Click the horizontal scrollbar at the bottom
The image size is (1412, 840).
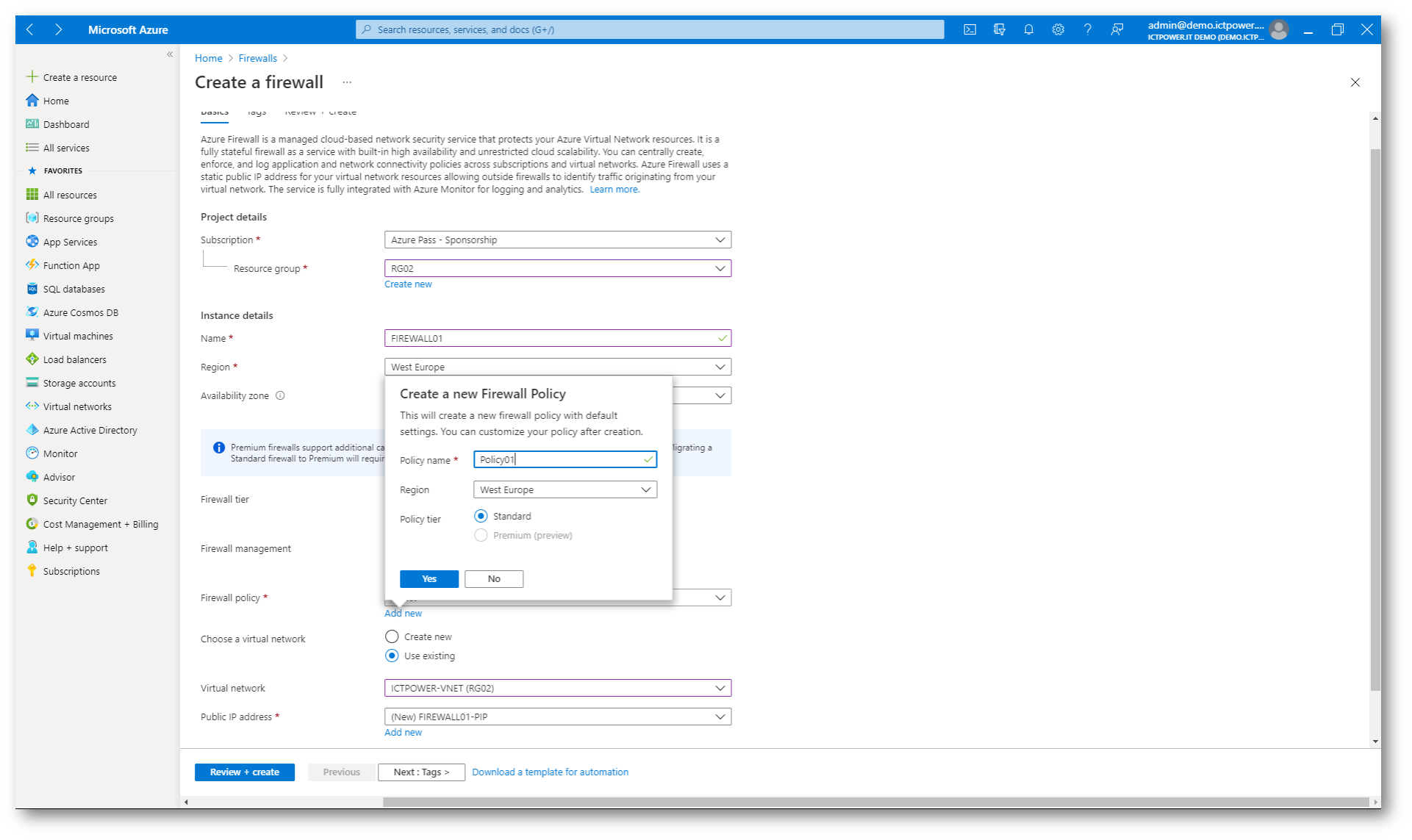point(875,803)
